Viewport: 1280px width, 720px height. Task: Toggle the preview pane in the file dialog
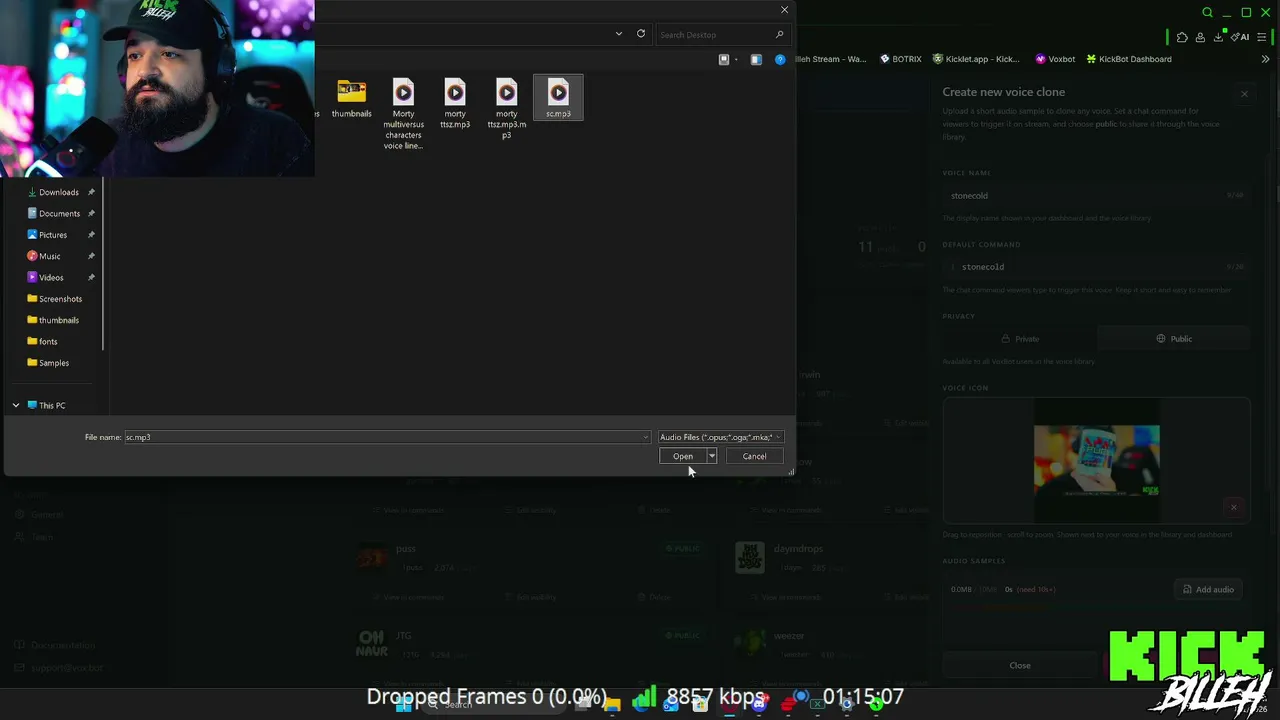(756, 60)
